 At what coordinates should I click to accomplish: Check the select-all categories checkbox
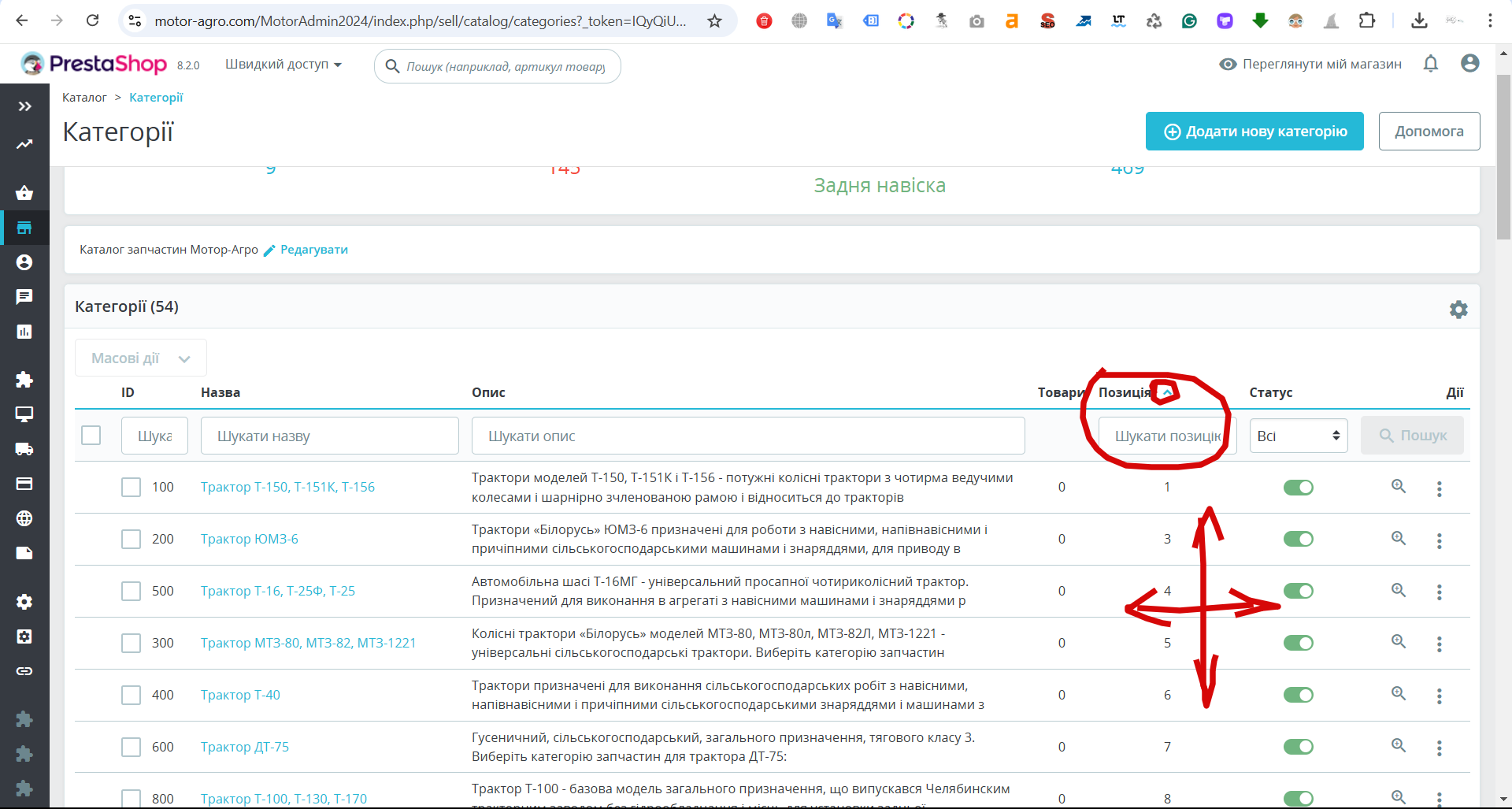click(91, 435)
